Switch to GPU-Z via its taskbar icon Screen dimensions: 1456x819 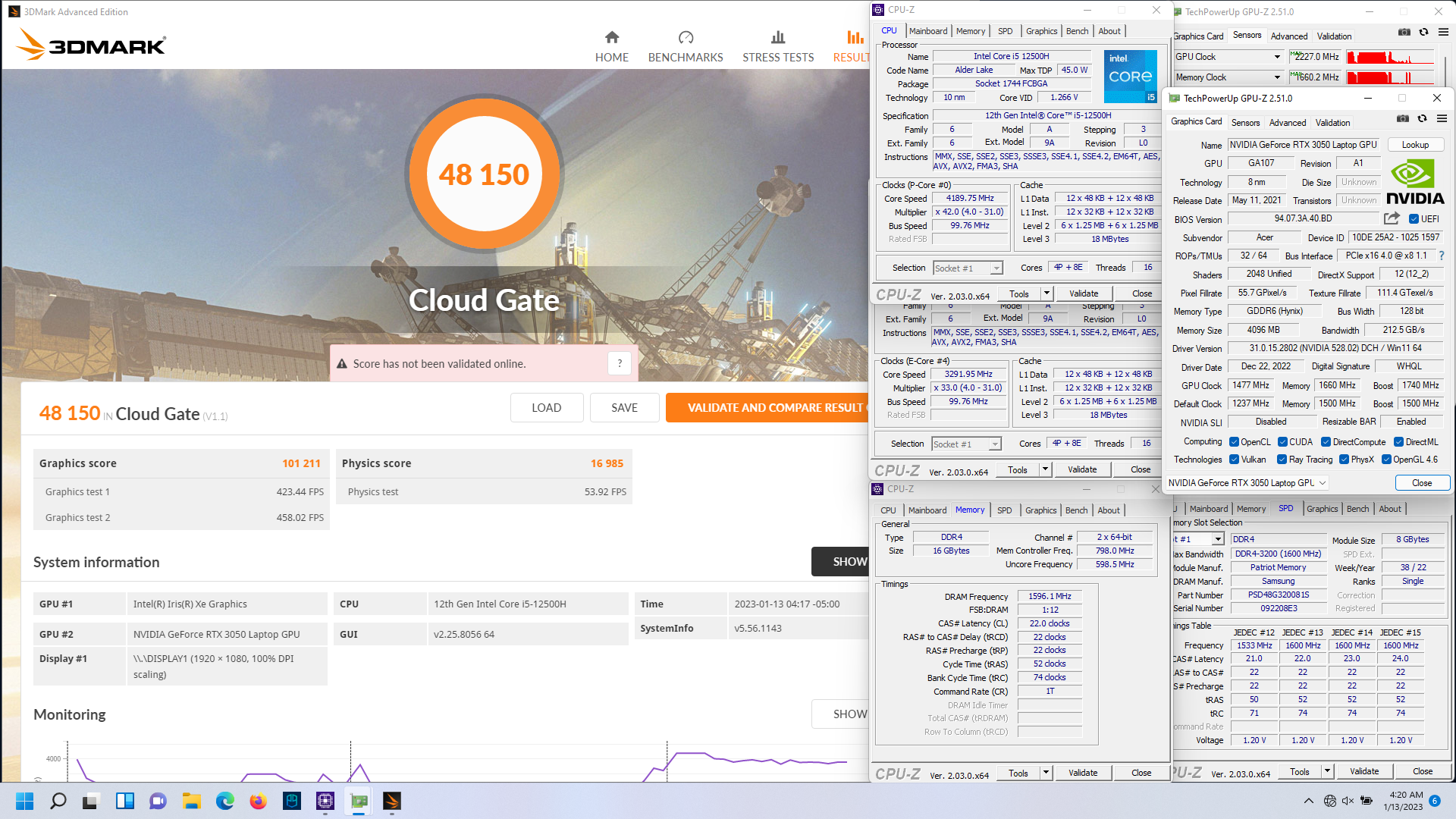coord(359,801)
